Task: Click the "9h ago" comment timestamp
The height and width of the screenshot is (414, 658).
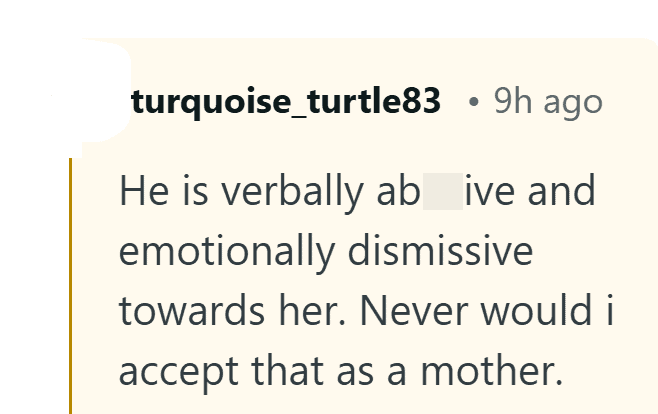Action: coord(548,102)
